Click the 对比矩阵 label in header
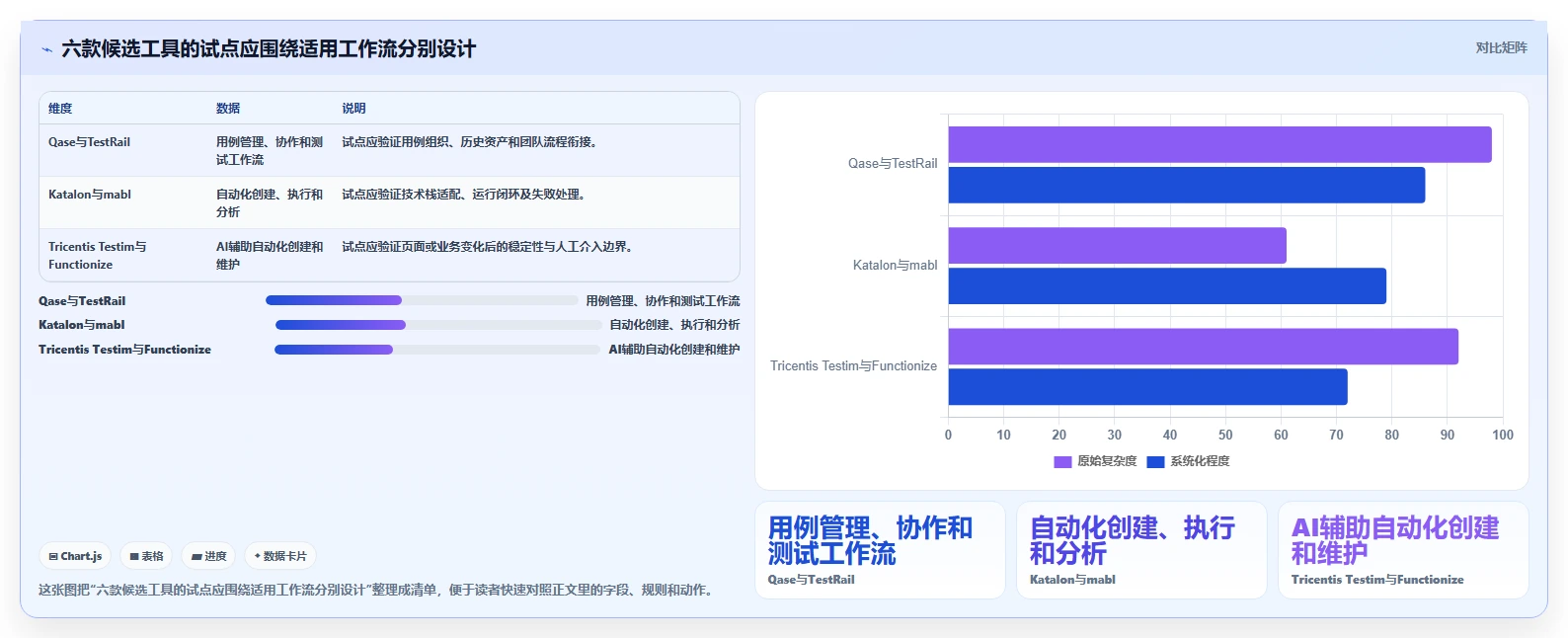 pos(1501,48)
